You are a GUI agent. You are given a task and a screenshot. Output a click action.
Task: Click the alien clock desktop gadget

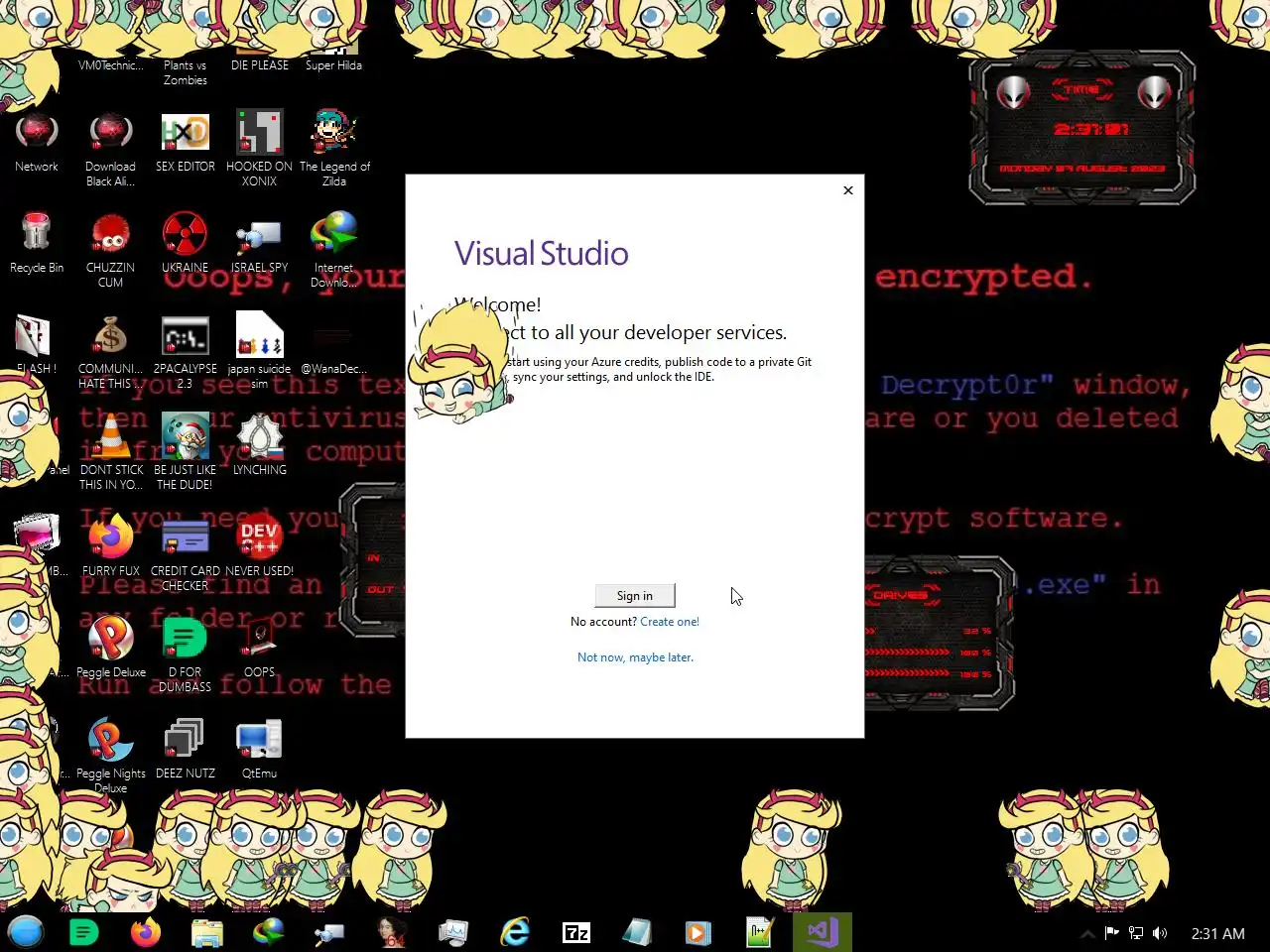point(1082,127)
